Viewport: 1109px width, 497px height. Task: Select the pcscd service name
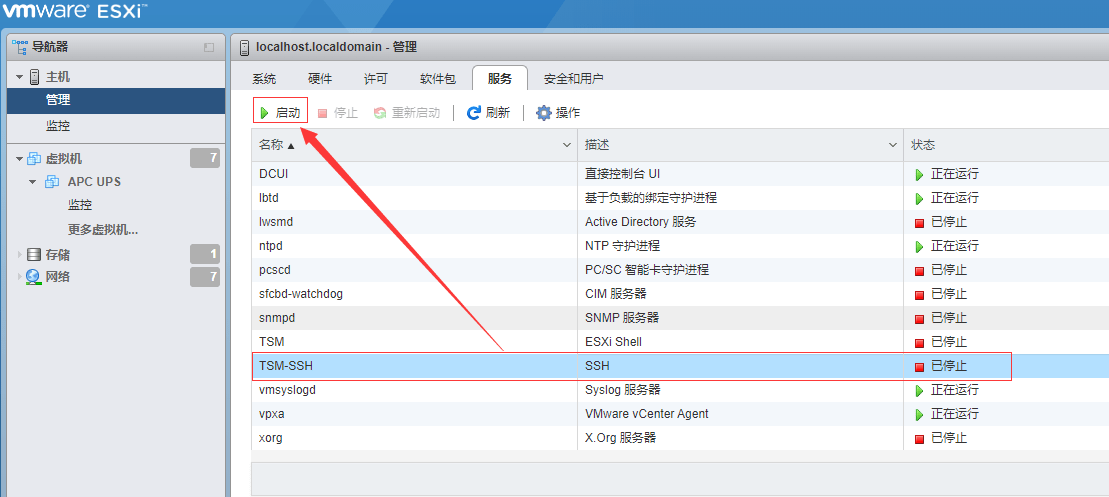pyautogui.click(x=274, y=270)
